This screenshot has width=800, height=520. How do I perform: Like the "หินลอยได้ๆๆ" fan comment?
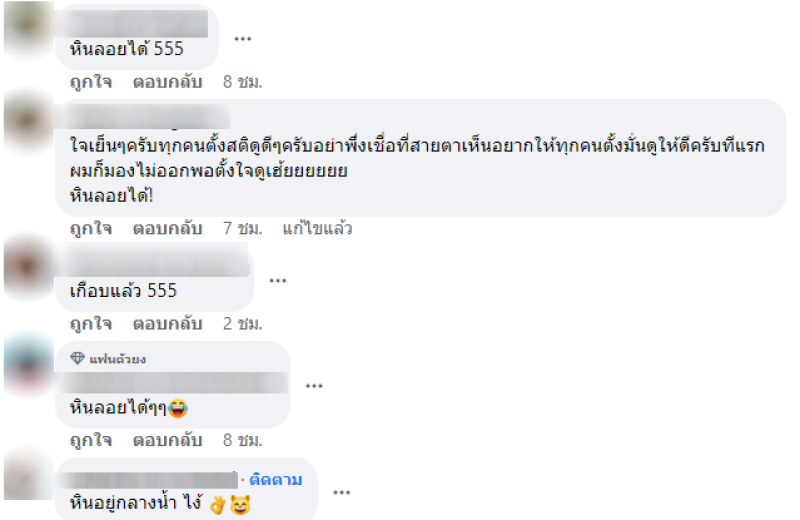91,440
